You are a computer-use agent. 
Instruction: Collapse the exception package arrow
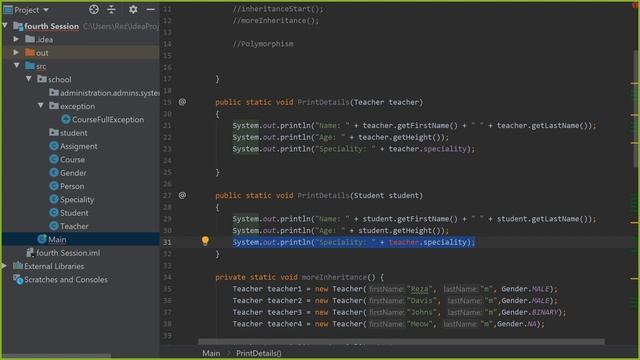point(41,106)
